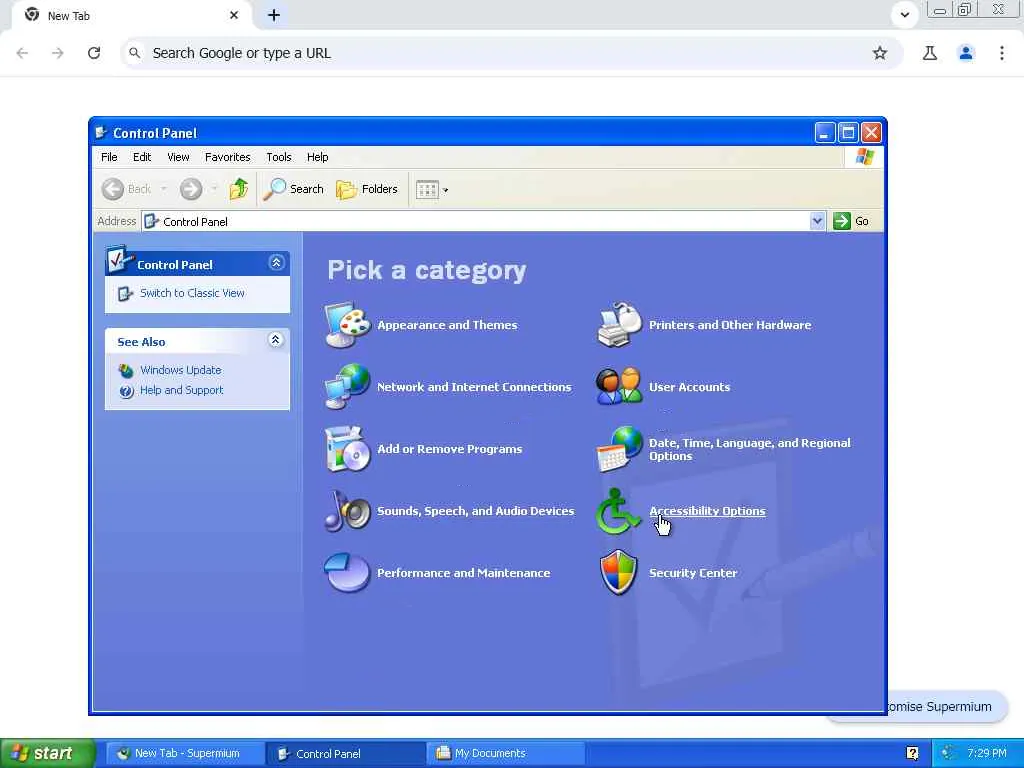Close the New Tab browser tab
Viewport: 1024px width, 768px height.
point(234,15)
